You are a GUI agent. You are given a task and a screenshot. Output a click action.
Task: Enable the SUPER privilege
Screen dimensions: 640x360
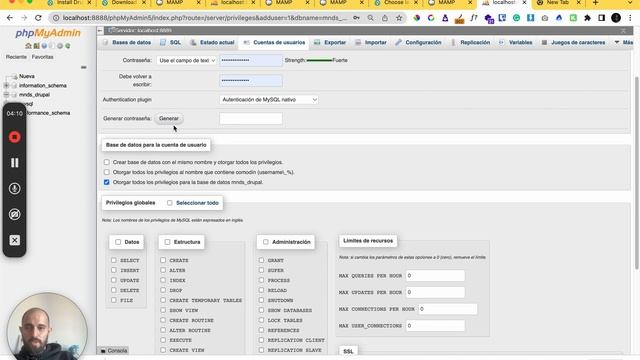click(261, 270)
